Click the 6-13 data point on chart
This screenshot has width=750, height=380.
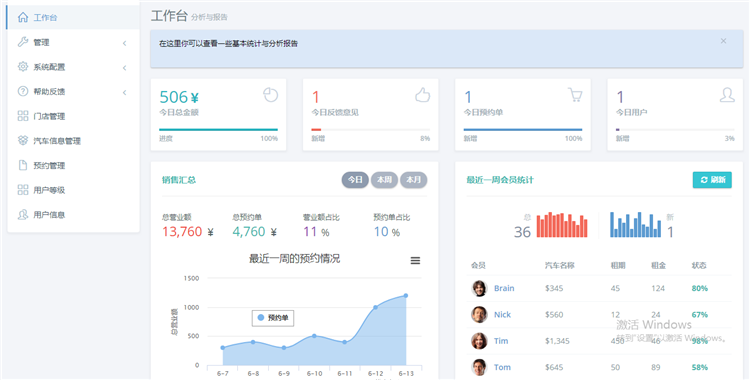pyautogui.click(x=406, y=295)
